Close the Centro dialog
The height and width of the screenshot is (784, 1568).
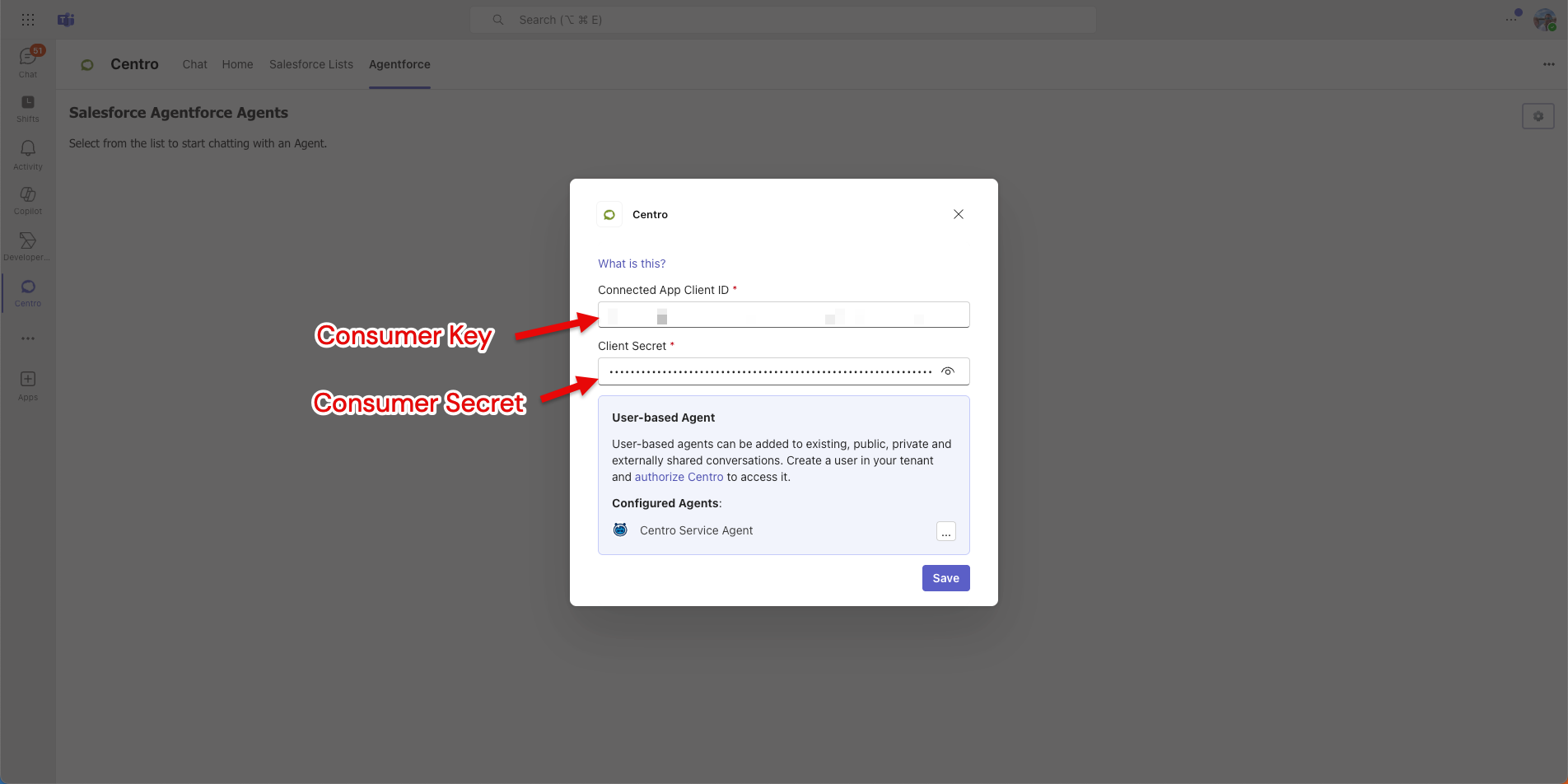[958, 214]
